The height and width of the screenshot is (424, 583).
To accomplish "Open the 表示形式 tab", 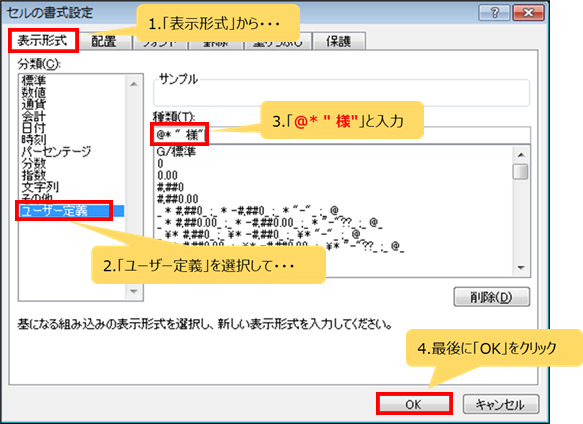I will tap(42, 41).
